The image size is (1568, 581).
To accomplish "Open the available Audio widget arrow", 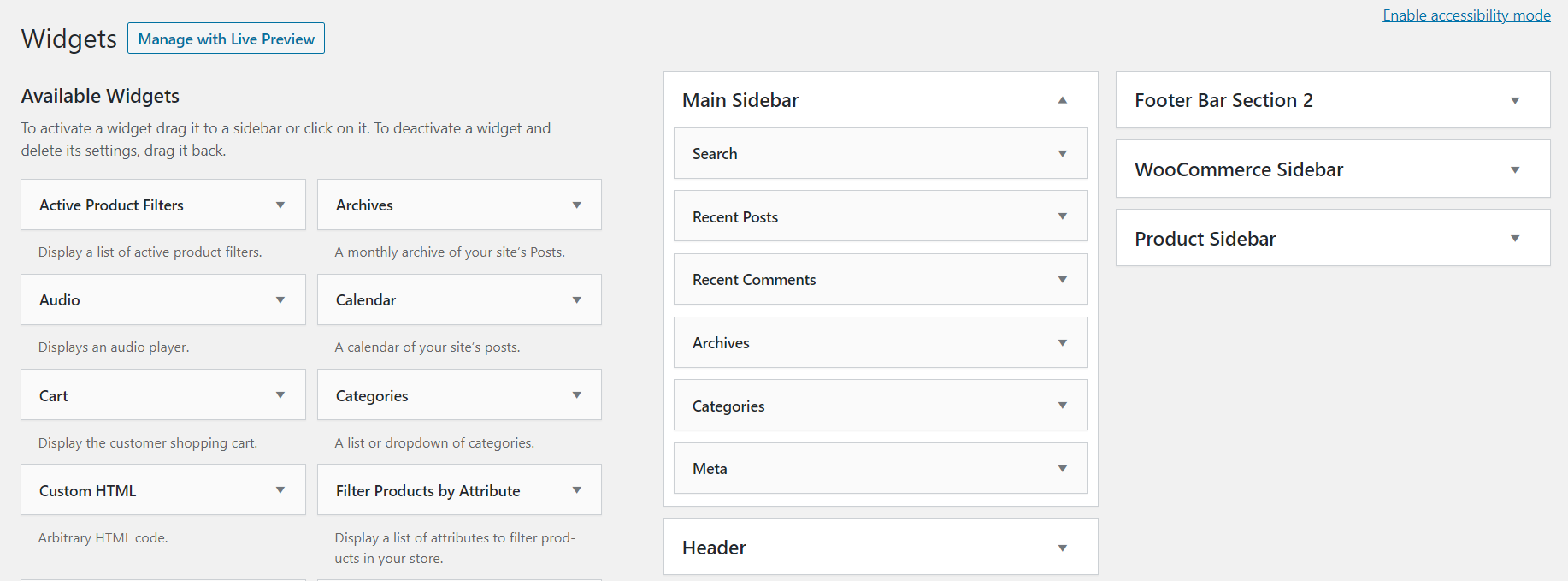I will pyautogui.click(x=280, y=300).
